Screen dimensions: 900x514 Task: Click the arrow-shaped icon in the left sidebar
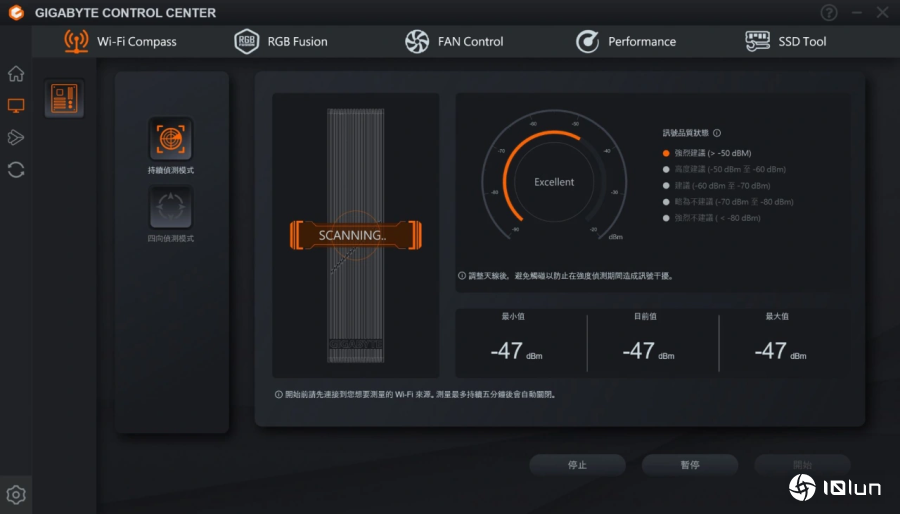(x=16, y=137)
